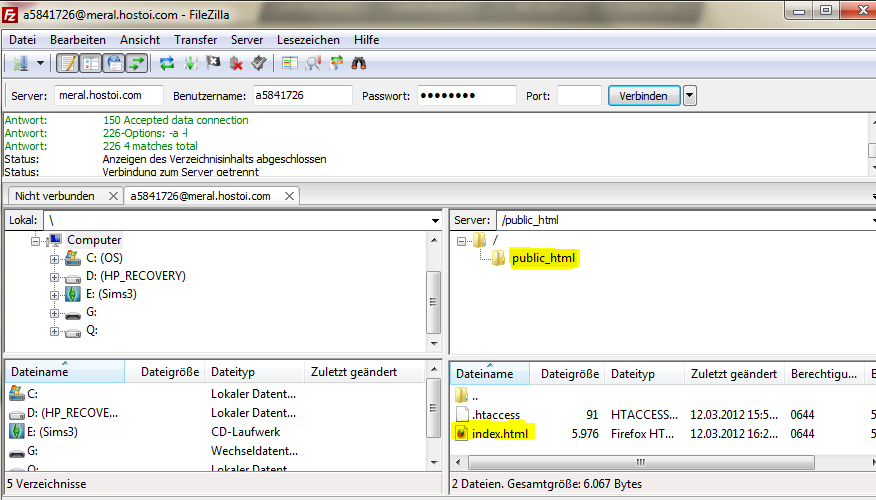The height and width of the screenshot is (500, 876).
Task: Expand the C: (OS) drive node
Action: 54,259
